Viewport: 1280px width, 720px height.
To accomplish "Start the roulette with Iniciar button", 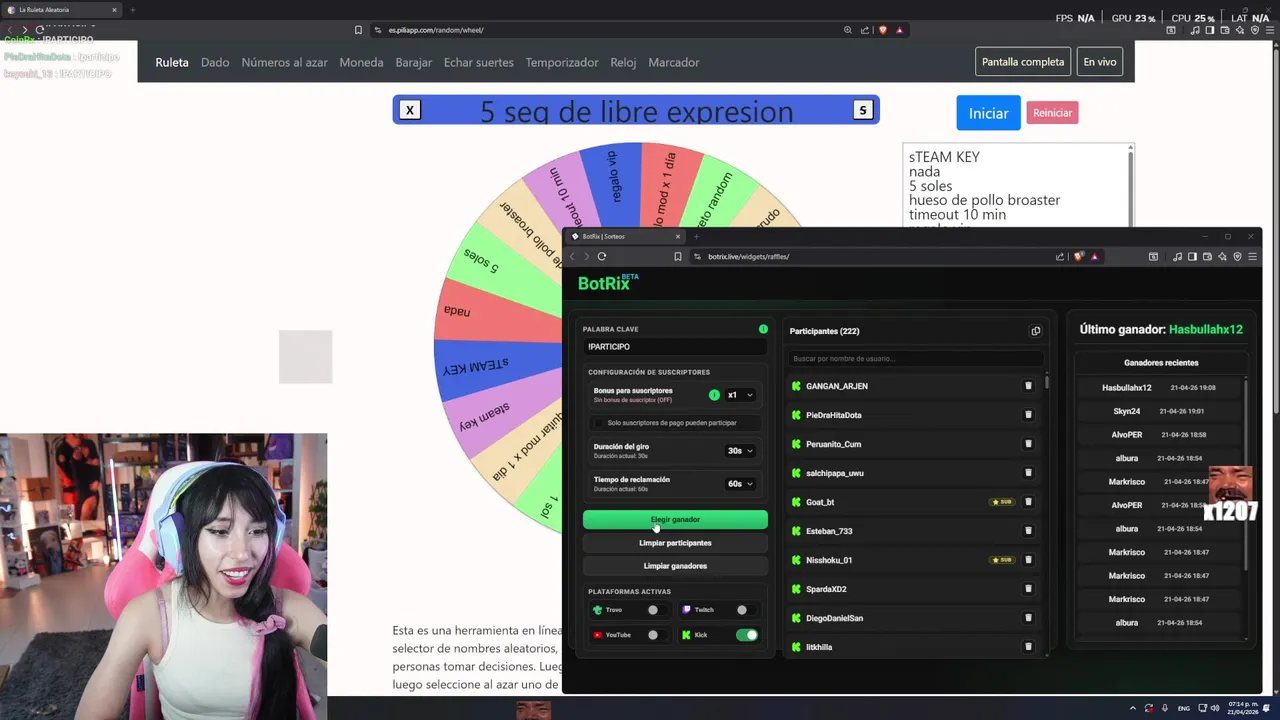I will (x=988, y=113).
